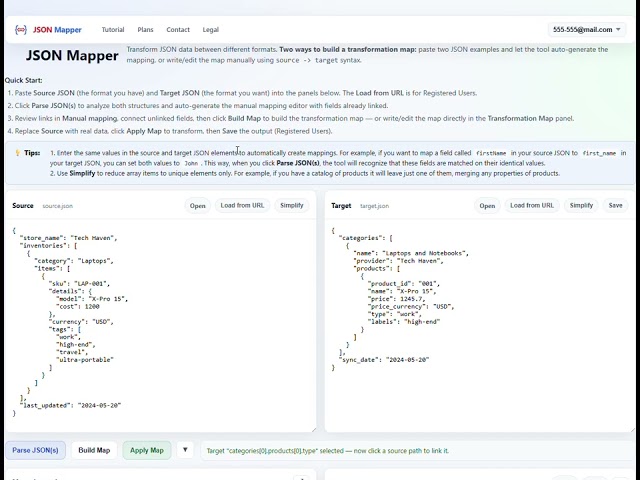Click the "inventories" line in Source
The width and height of the screenshot is (640, 480).
coord(49,246)
